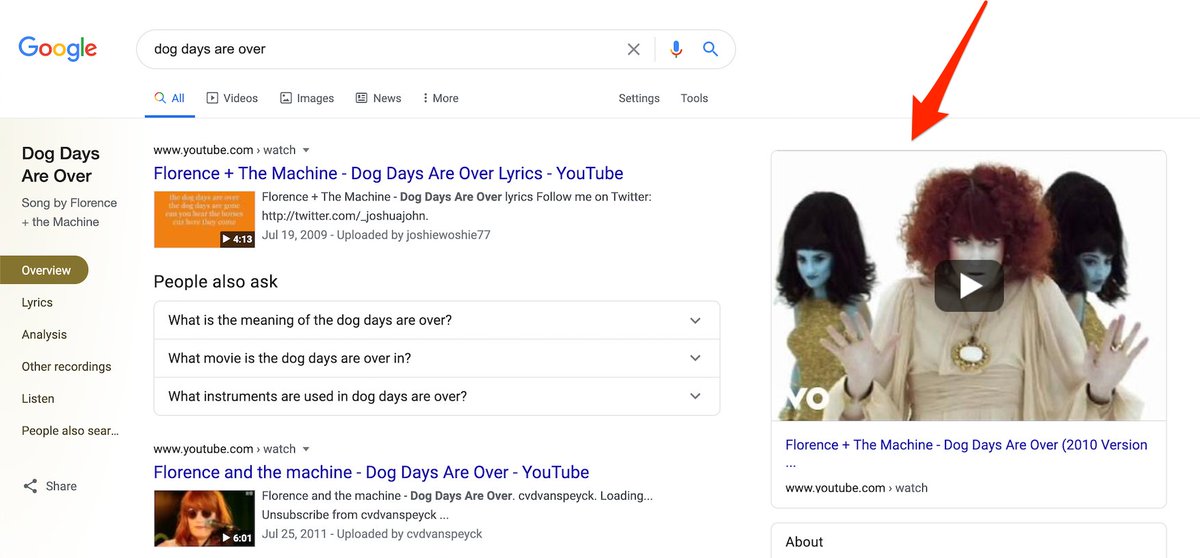Click the 'People also ask' heading
Image resolution: width=1200 pixels, height=558 pixels.
pyautogui.click(x=216, y=282)
